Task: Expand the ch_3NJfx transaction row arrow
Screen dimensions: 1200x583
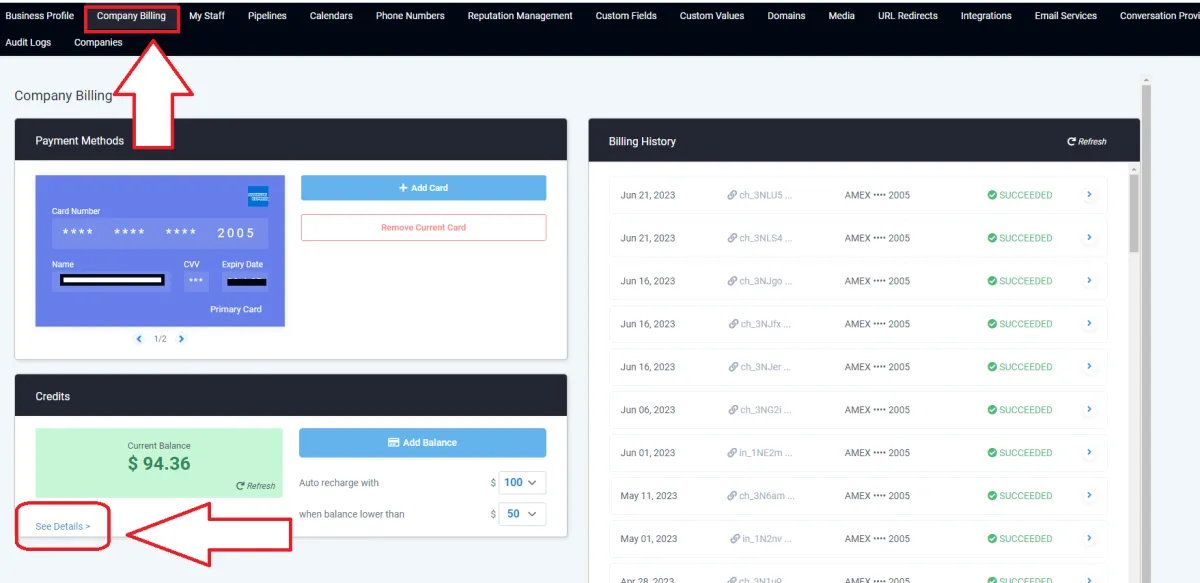Action: pyautogui.click(x=1089, y=324)
